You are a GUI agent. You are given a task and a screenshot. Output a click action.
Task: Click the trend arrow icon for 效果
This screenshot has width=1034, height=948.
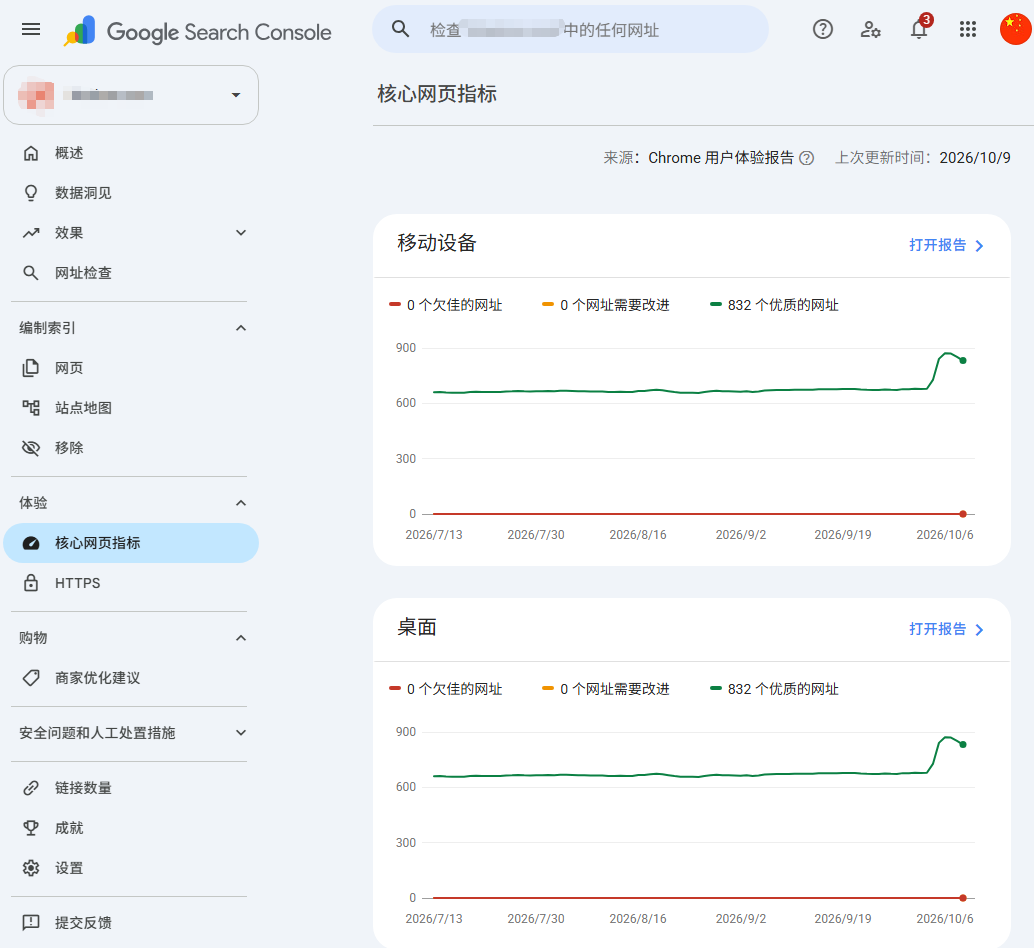(x=31, y=233)
